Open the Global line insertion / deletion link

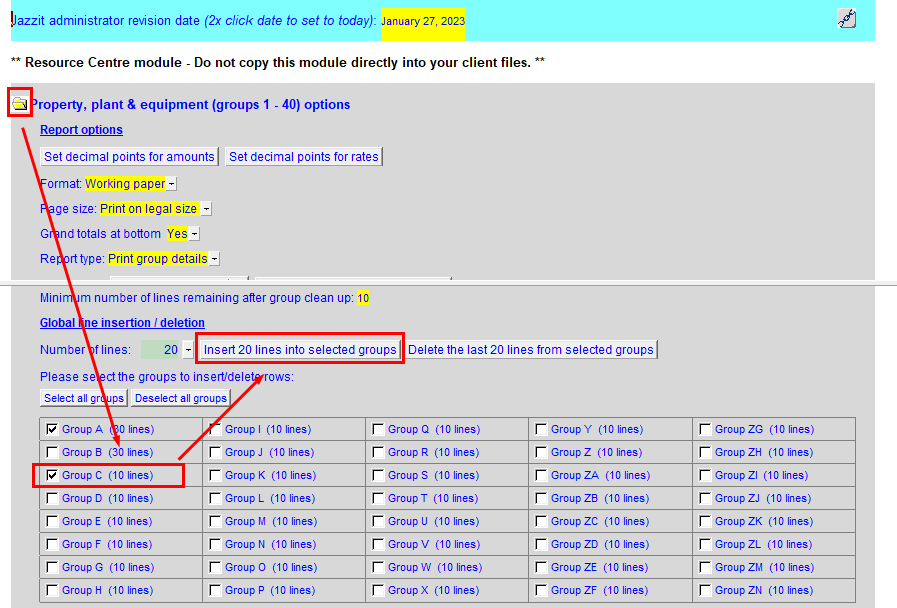coord(122,322)
